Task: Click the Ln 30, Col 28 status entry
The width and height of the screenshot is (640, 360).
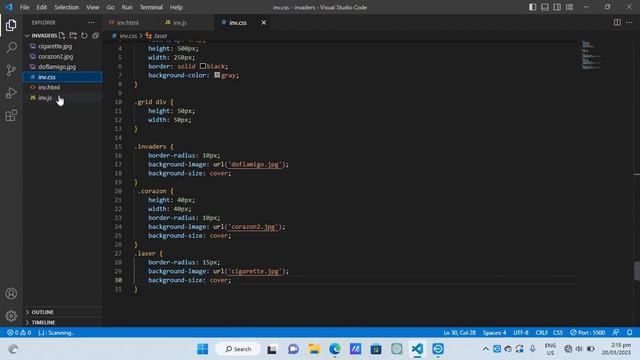Action: [460, 333]
